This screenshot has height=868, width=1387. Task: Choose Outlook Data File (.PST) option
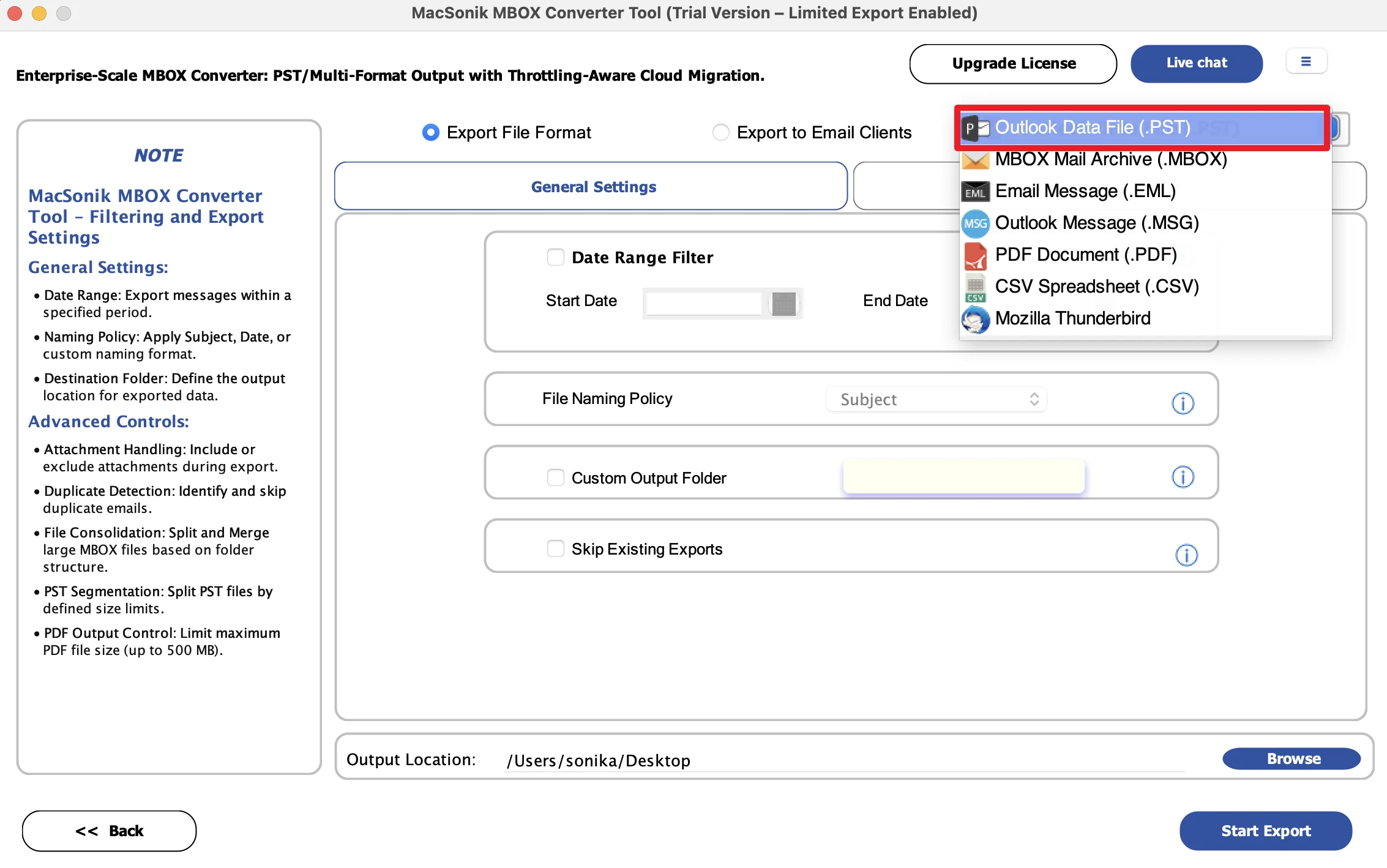click(1142, 127)
